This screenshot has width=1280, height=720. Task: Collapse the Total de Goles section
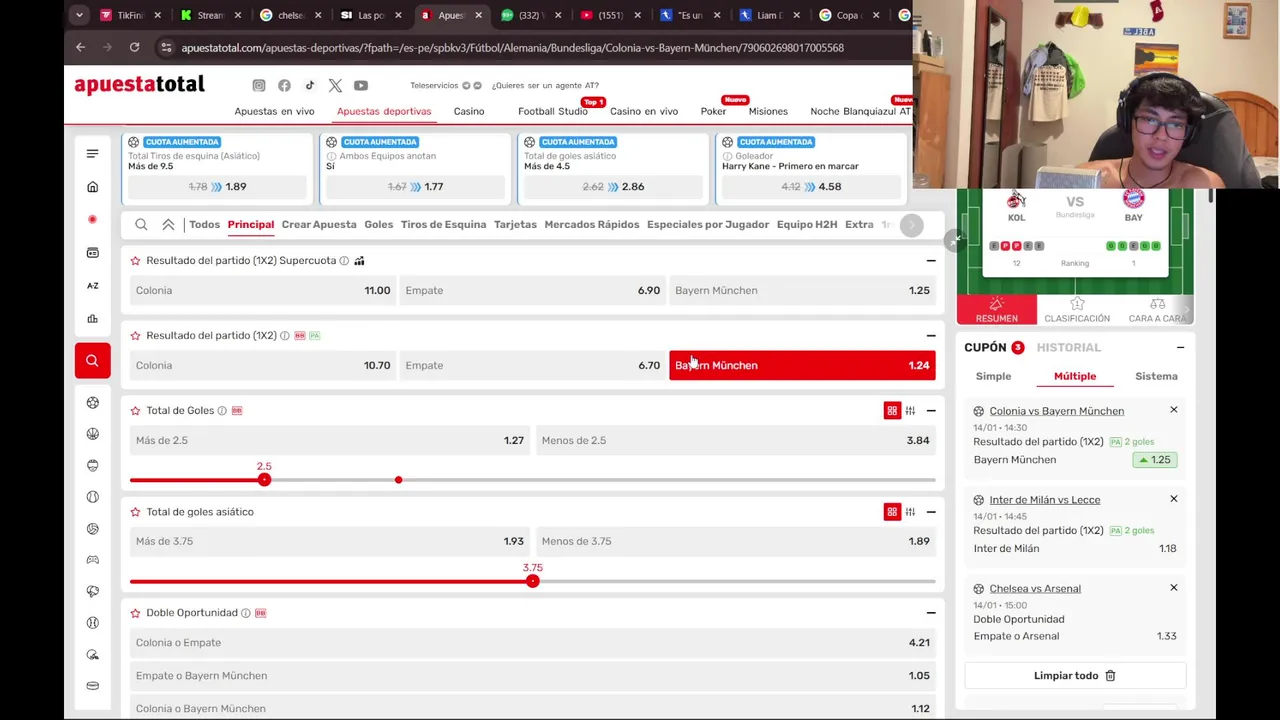pyautogui.click(x=931, y=411)
